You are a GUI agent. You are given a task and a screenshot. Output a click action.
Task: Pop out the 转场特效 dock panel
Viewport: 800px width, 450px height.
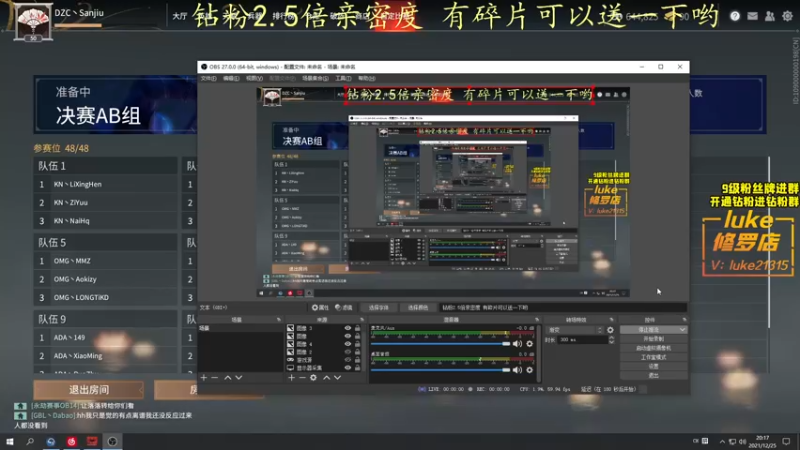pos(611,320)
